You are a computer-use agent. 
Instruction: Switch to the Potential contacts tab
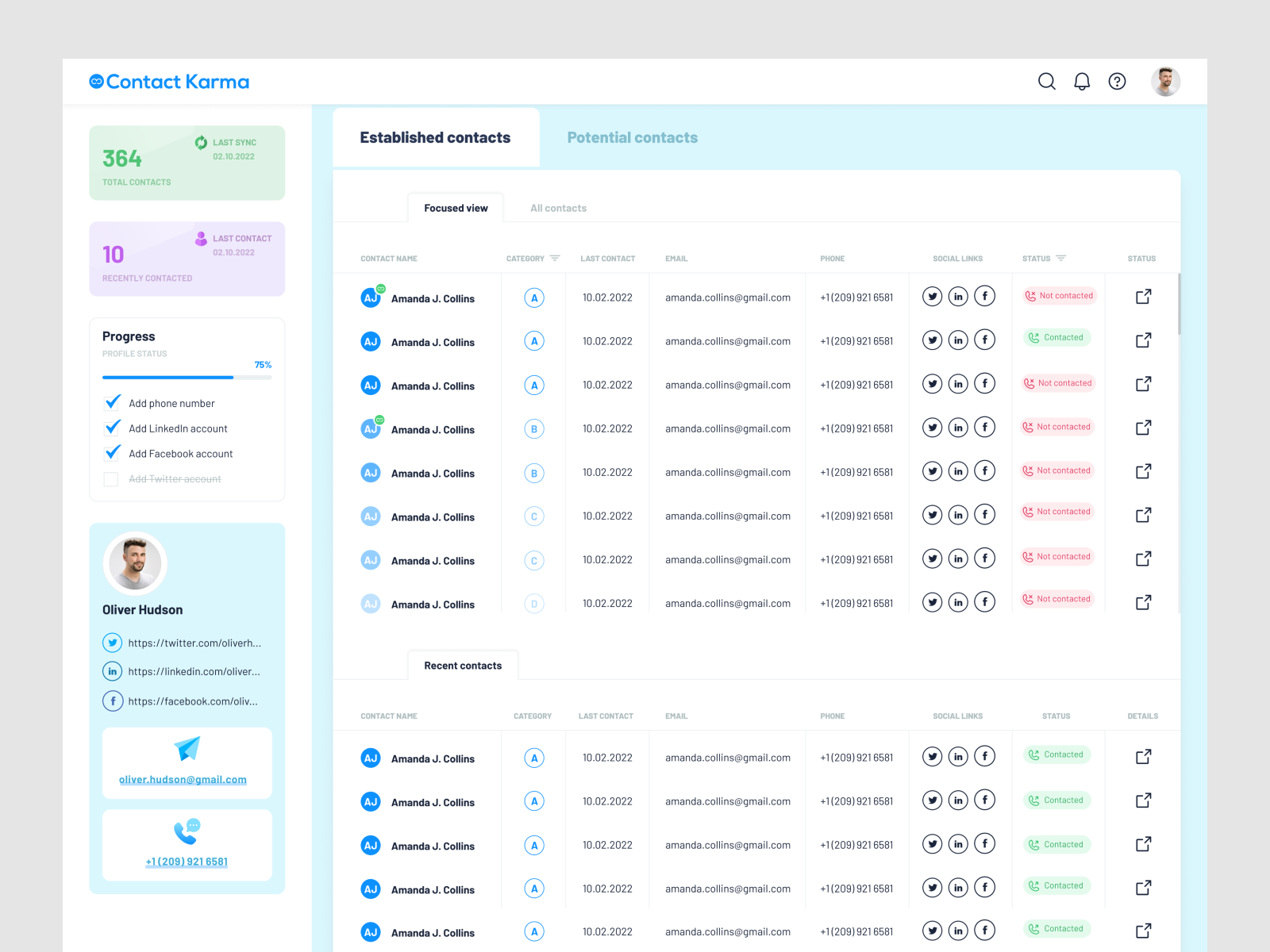click(633, 137)
